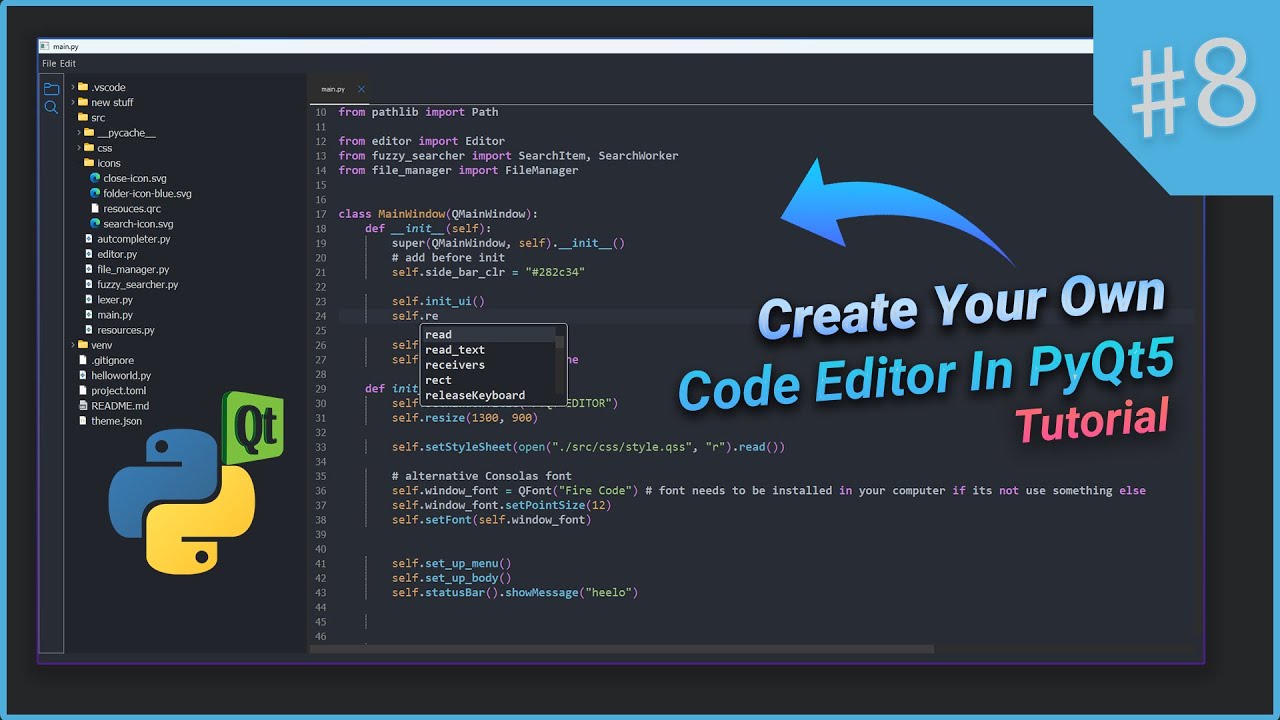Screen dimensions: 1280x720
Task: Click the fuzzy_searcher.py file icon
Action: click(89, 284)
